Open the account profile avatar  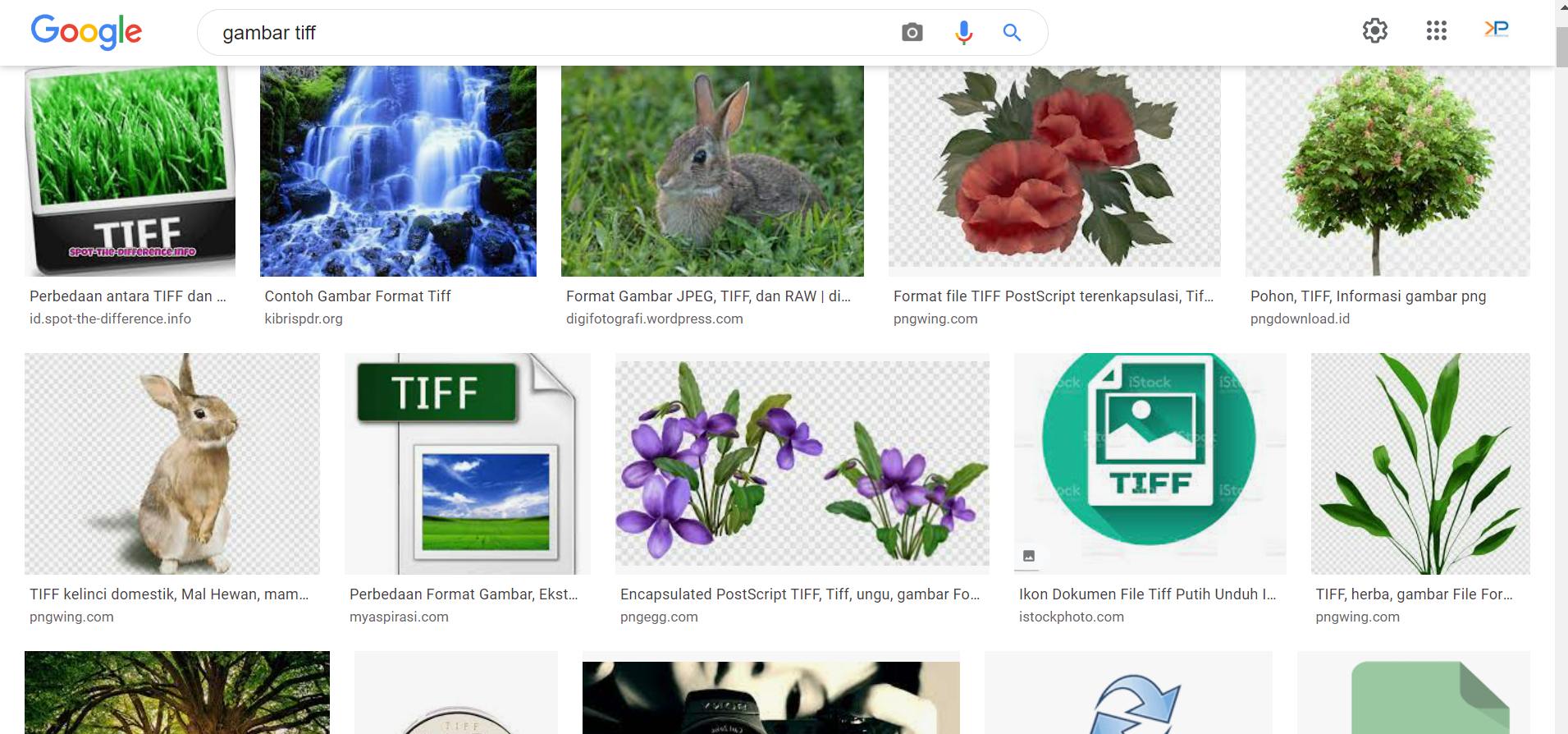tap(1497, 30)
